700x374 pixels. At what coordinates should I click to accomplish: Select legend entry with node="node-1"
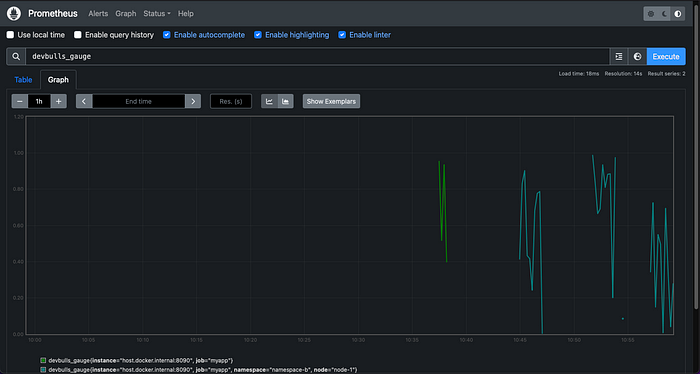tap(203, 370)
